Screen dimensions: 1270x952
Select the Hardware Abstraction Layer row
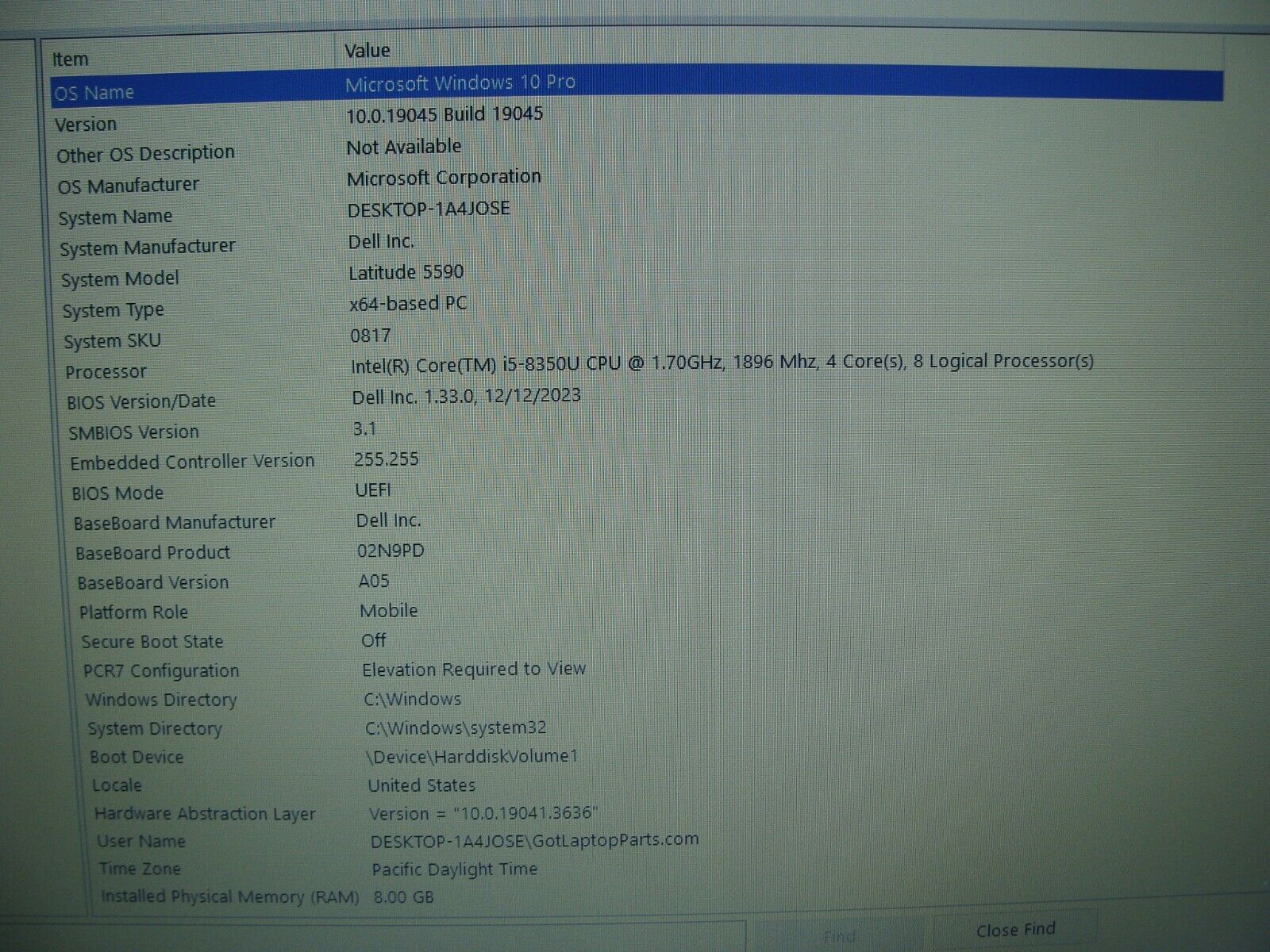205,814
